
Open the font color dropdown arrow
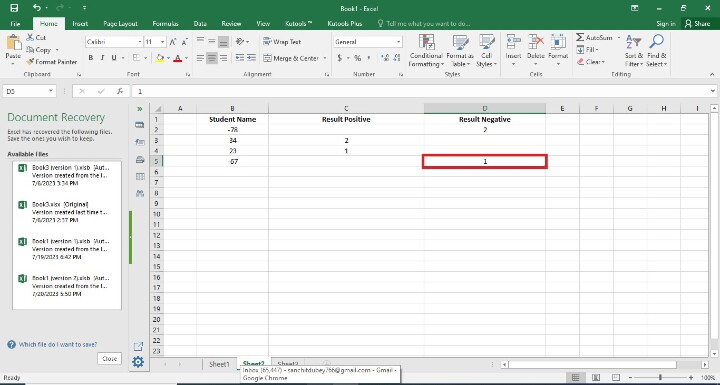click(x=186, y=58)
